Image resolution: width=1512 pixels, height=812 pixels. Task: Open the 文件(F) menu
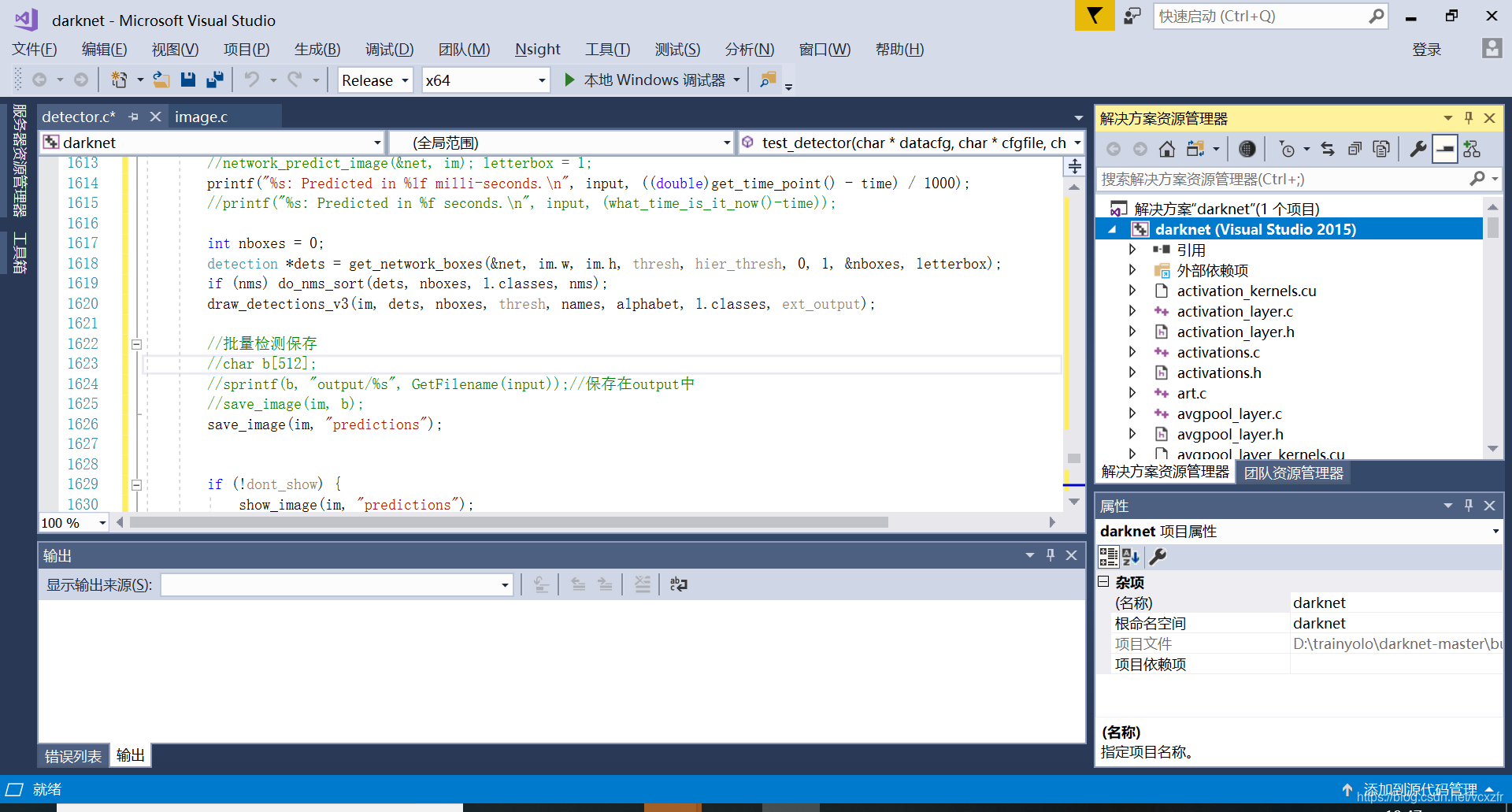click(35, 49)
